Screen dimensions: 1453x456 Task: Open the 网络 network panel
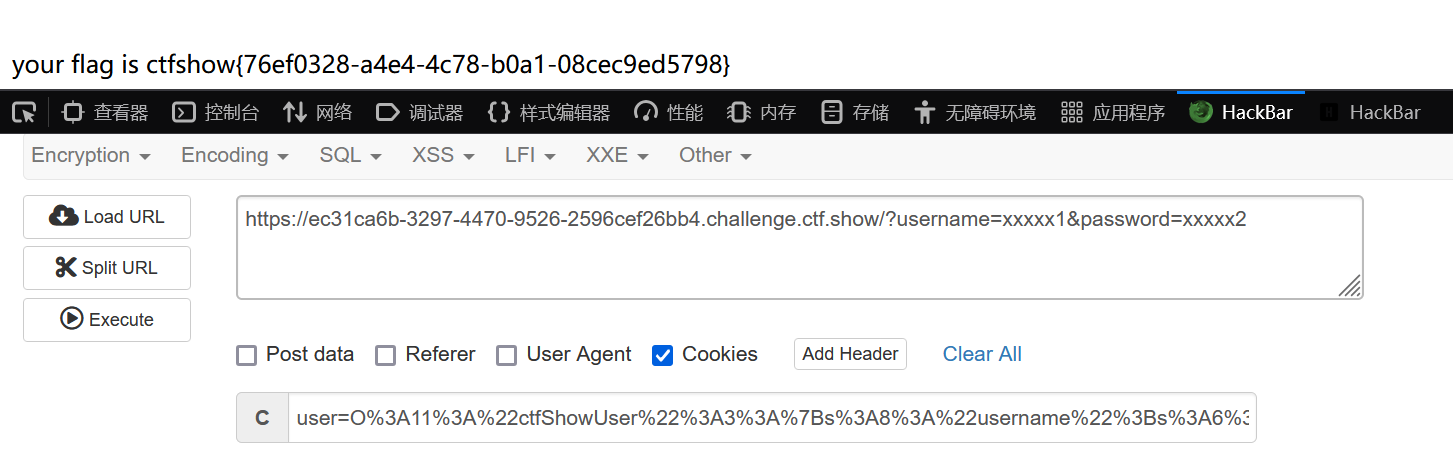point(318,113)
